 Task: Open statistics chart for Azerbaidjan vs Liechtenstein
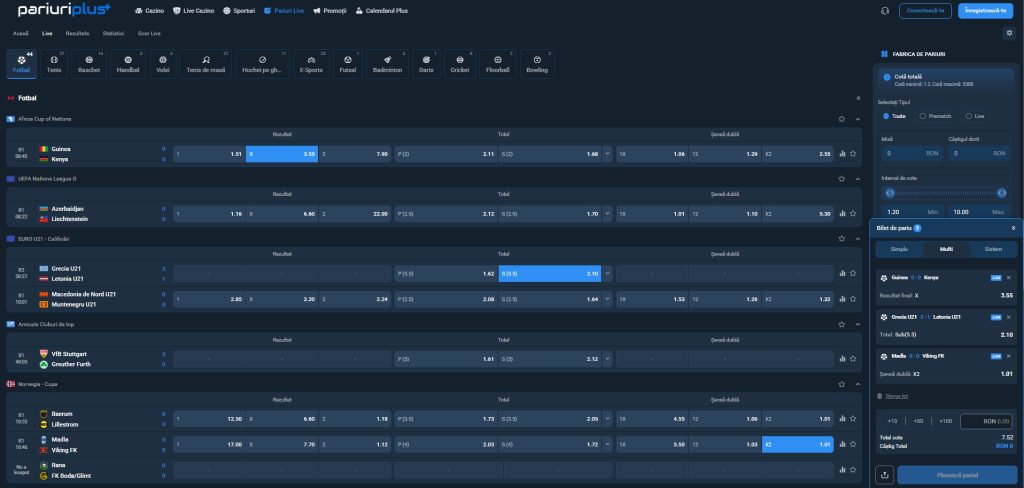842,214
